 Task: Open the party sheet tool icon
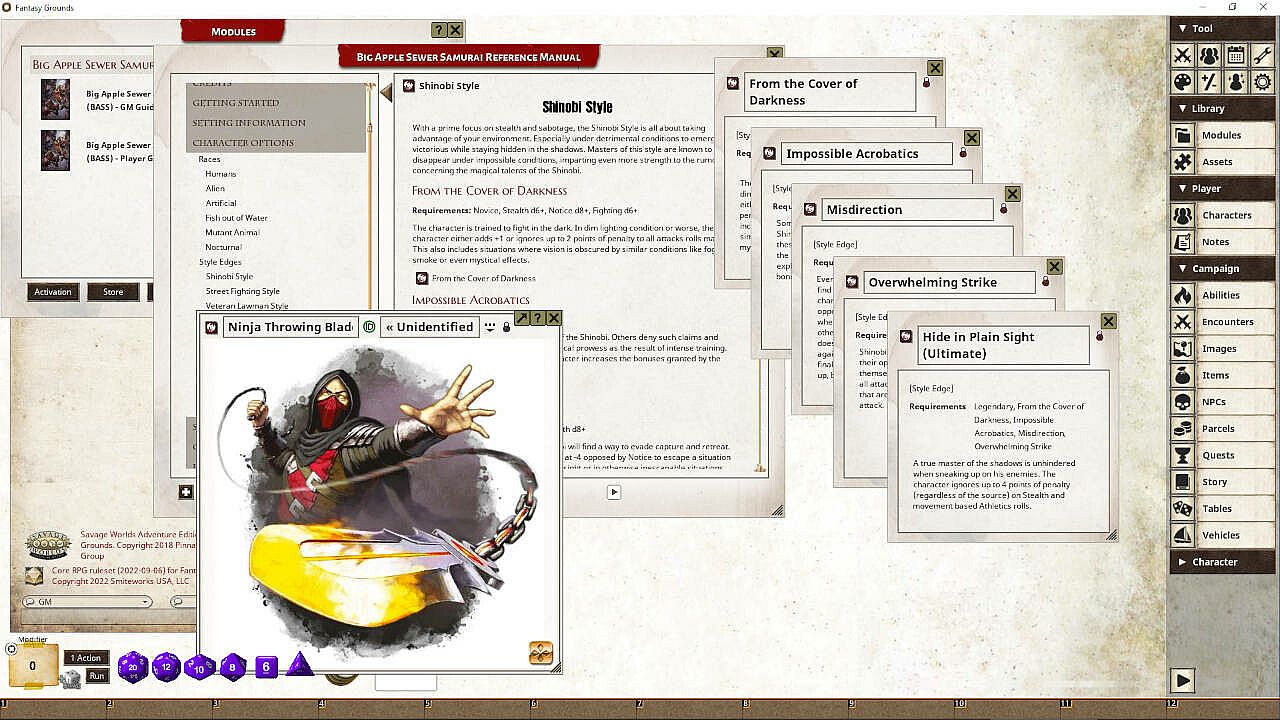(1209, 56)
